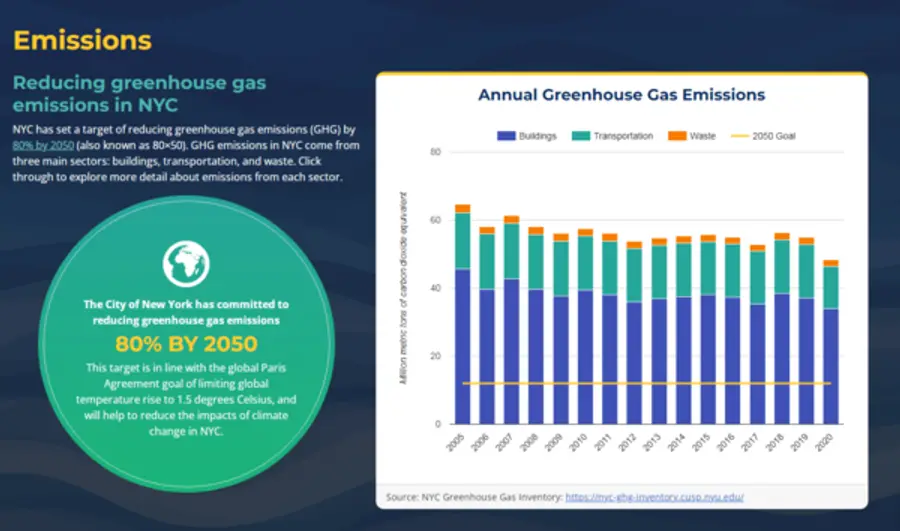Click the Emissions page heading

coord(82,41)
